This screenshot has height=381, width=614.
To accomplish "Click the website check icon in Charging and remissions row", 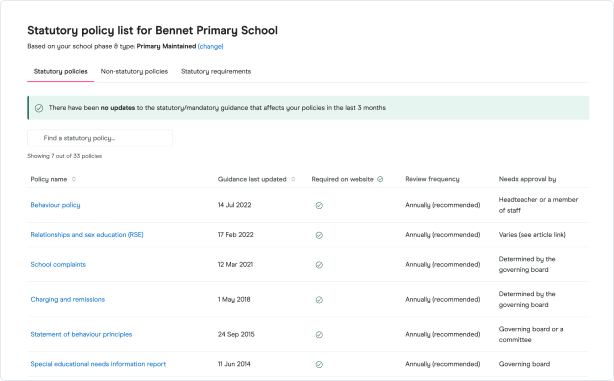I will tap(319, 300).
